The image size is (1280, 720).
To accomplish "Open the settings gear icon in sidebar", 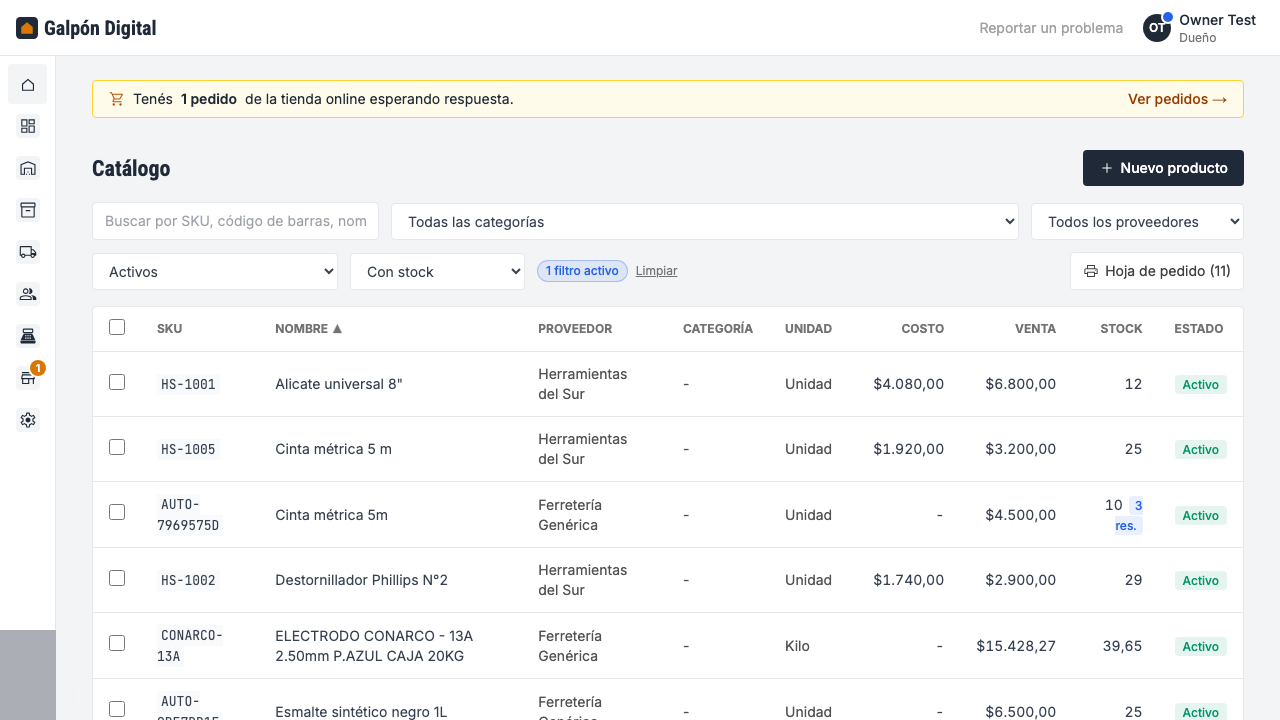I will [x=28, y=420].
